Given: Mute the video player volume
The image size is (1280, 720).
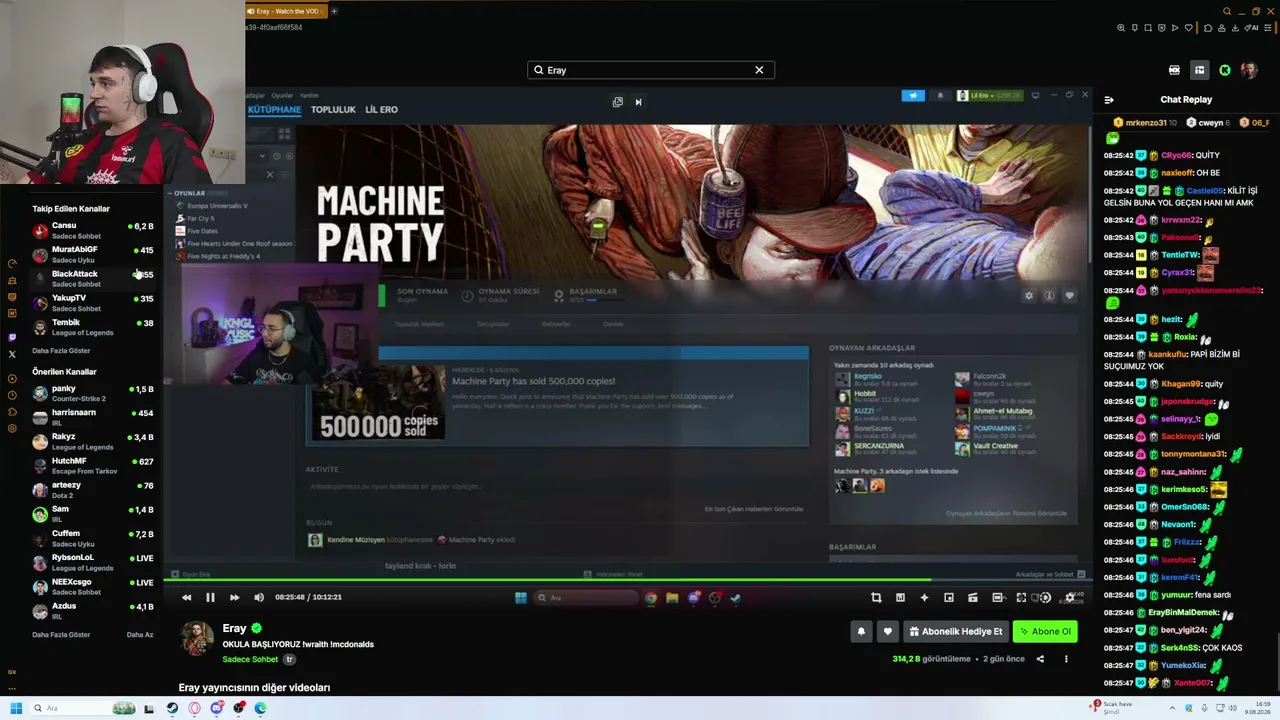Looking at the screenshot, I should pyautogui.click(x=259, y=597).
